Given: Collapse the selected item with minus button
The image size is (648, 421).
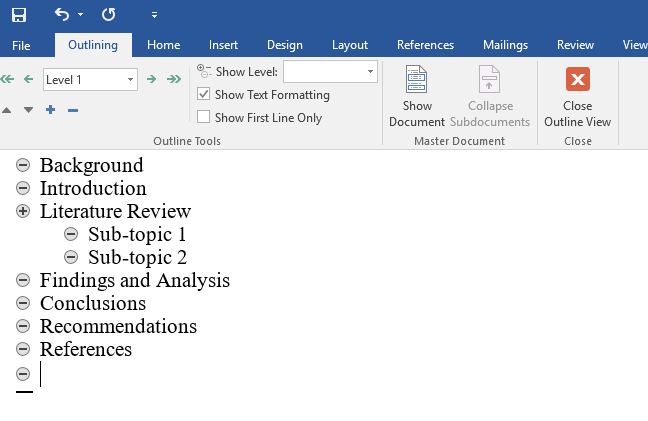Looking at the screenshot, I should (73, 110).
